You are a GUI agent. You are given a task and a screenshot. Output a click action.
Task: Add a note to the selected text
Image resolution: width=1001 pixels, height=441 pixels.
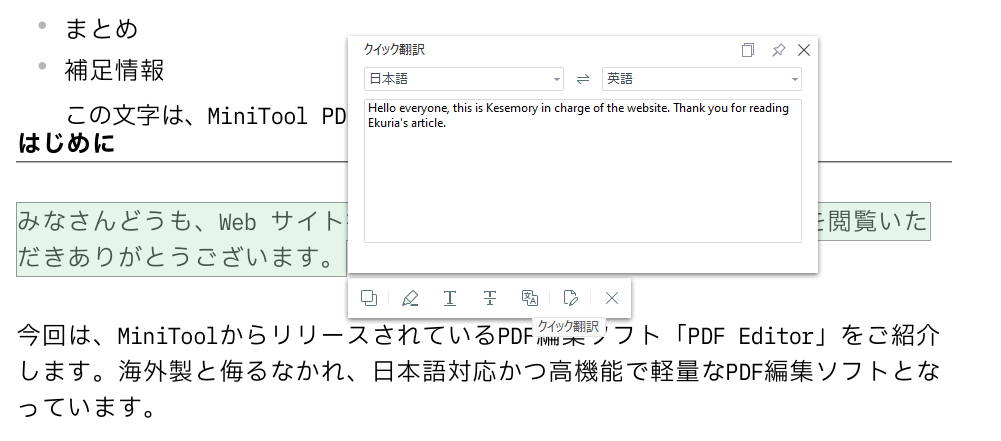[571, 297]
